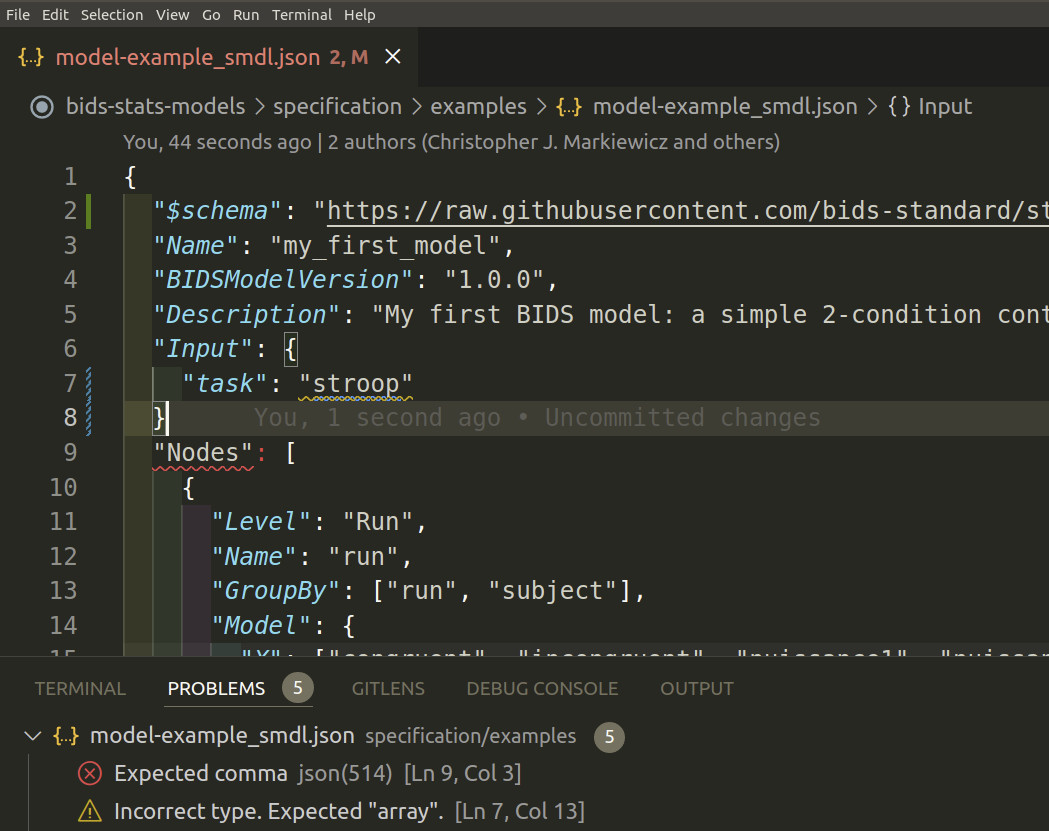Click the warning icon for 'Incorrect type' problem

90,811
